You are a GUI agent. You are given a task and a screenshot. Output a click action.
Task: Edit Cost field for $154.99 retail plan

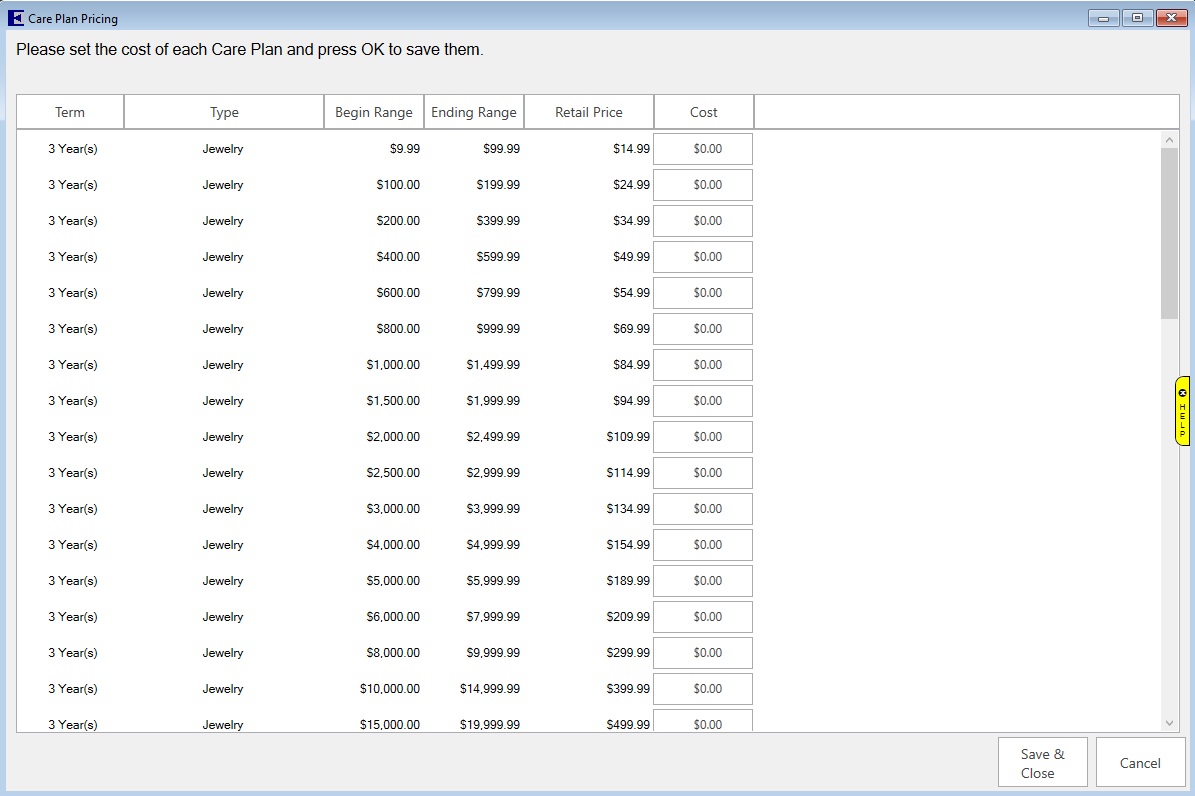[x=703, y=545]
